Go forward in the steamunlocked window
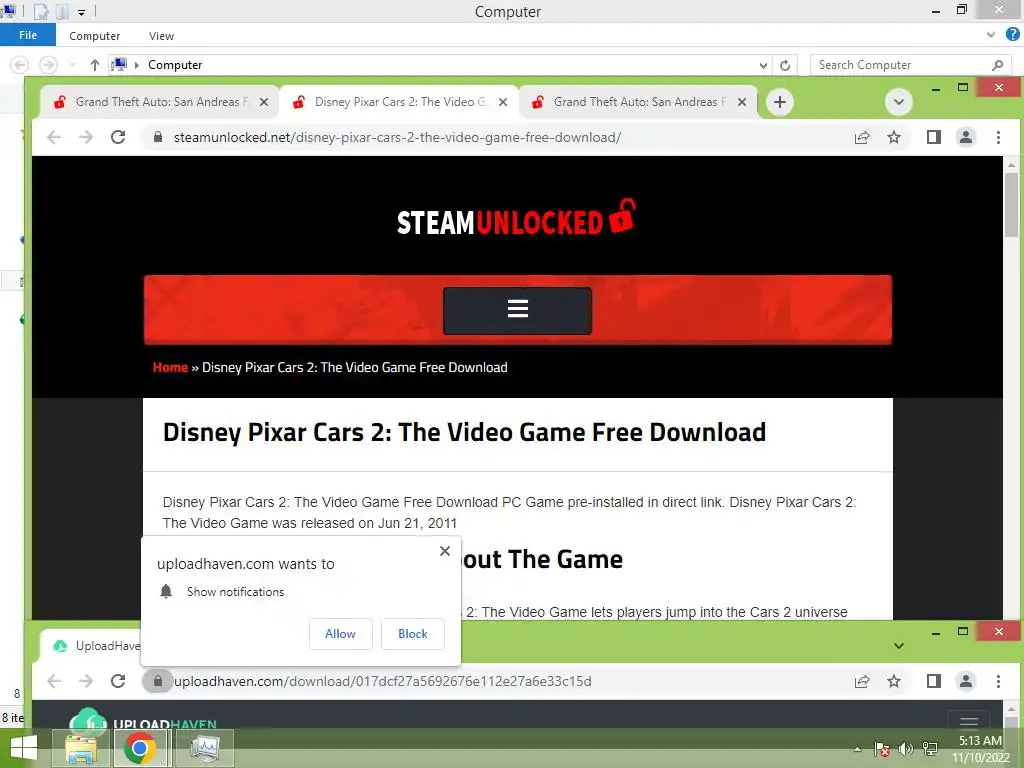 pos(86,137)
